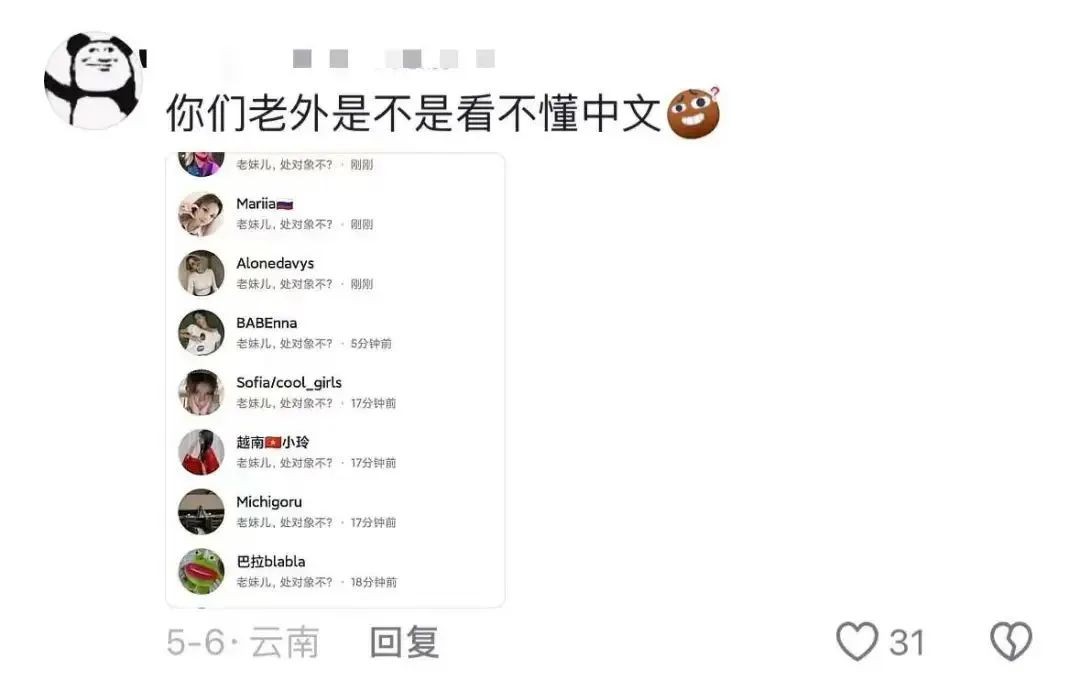Open Michigoru's avatar

pyautogui.click(x=201, y=512)
